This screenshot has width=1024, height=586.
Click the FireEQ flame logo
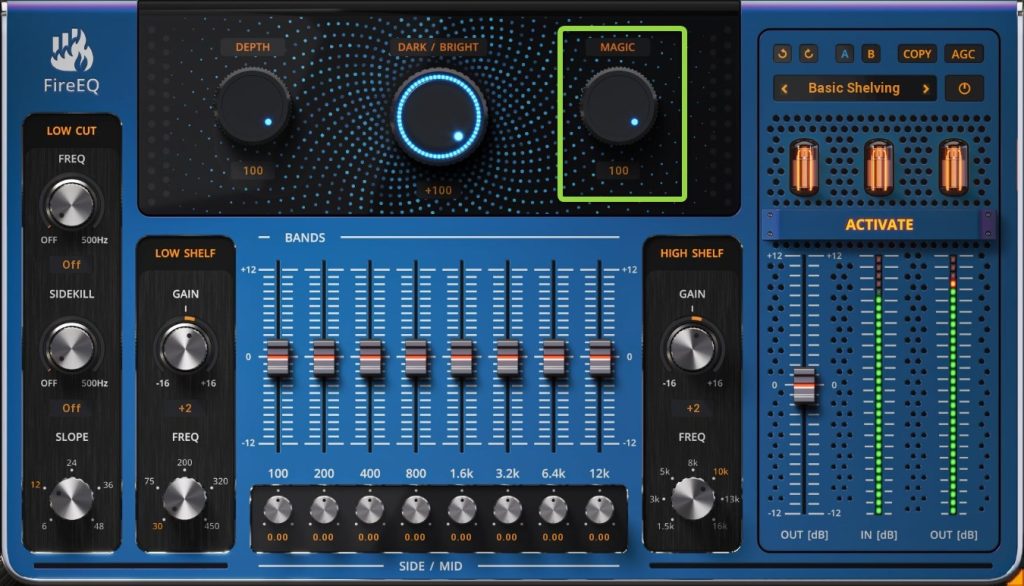[70, 50]
